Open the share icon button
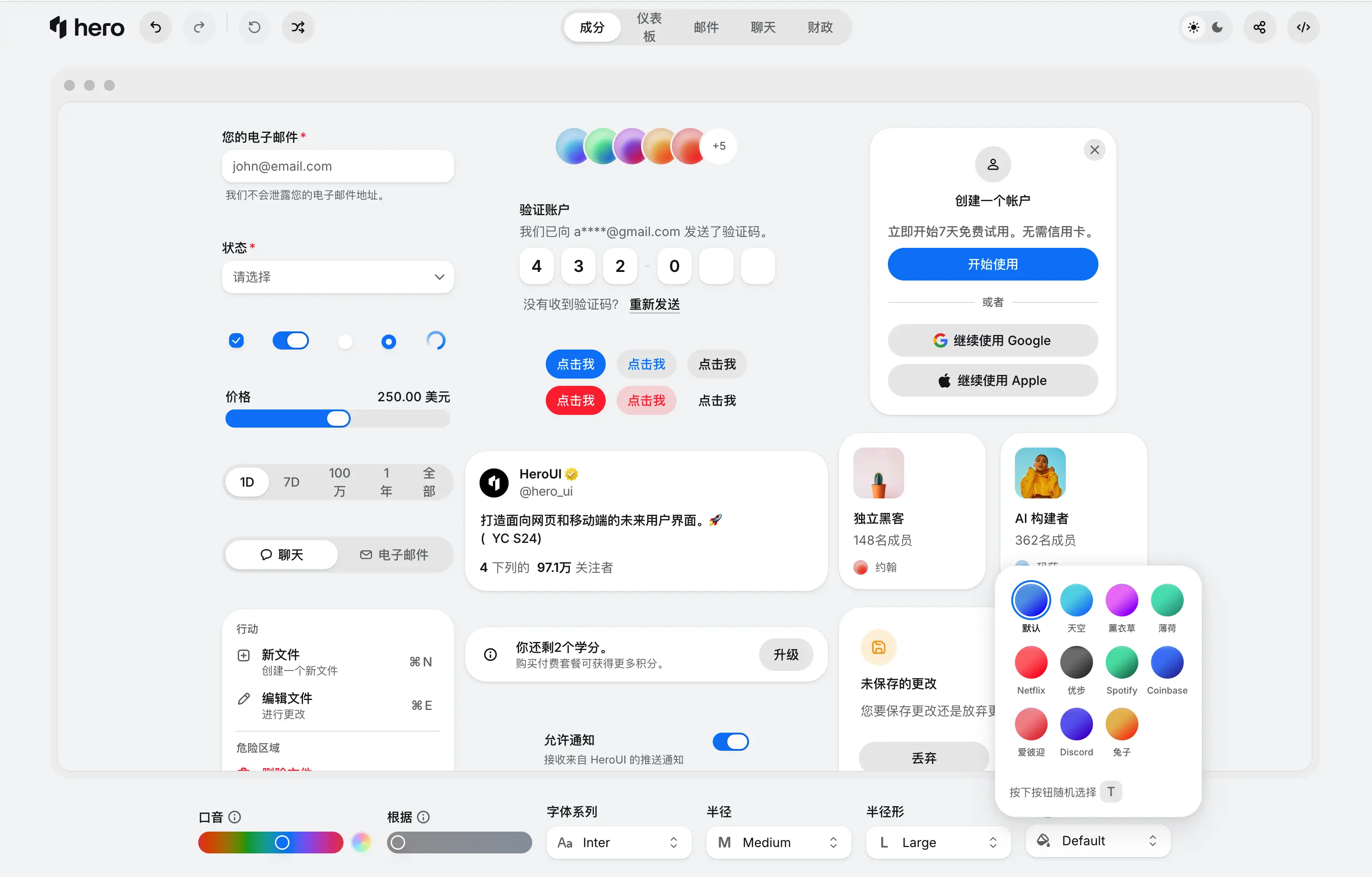 pyautogui.click(x=1260, y=27)
